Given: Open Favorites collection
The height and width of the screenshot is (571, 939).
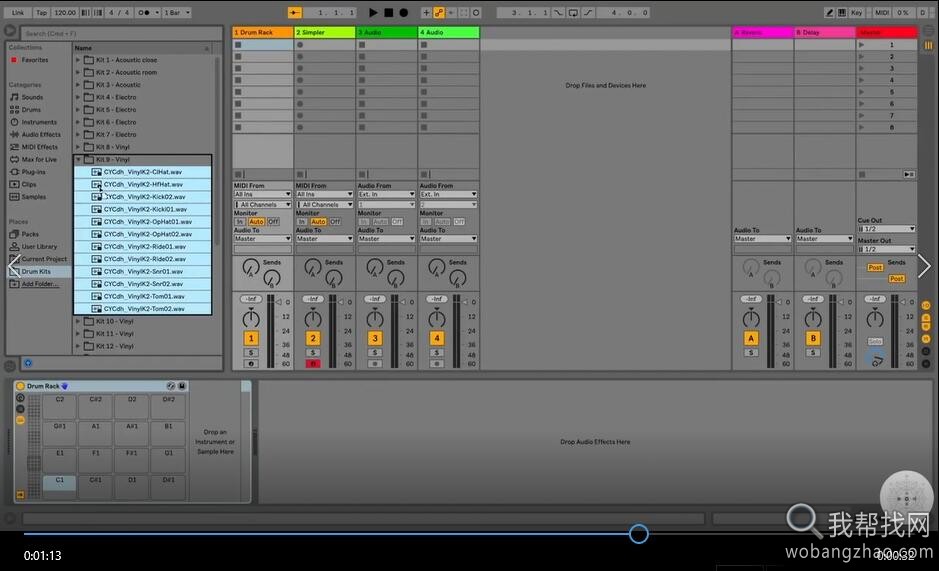Looking at the screenshot, I should point(34,60).
